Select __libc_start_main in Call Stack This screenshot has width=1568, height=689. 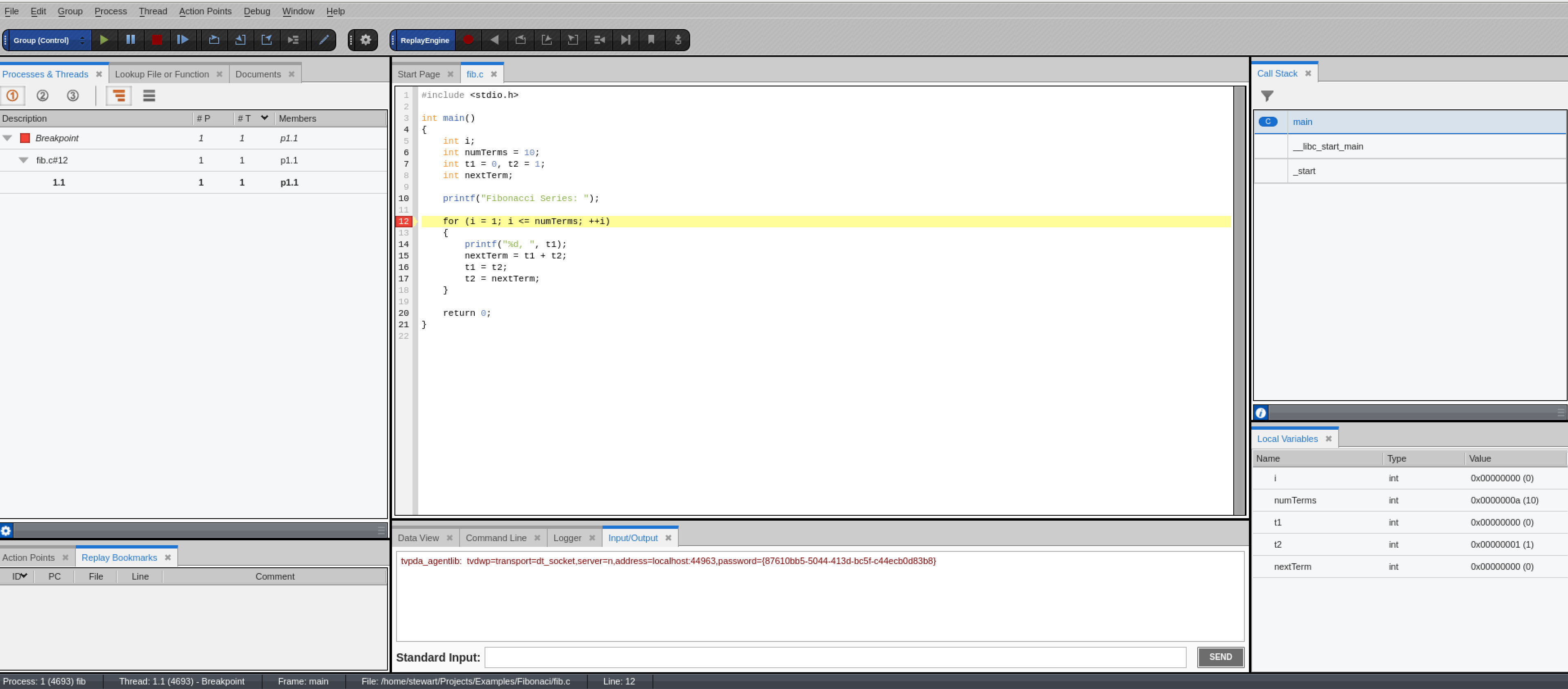tap(1328, 146)
